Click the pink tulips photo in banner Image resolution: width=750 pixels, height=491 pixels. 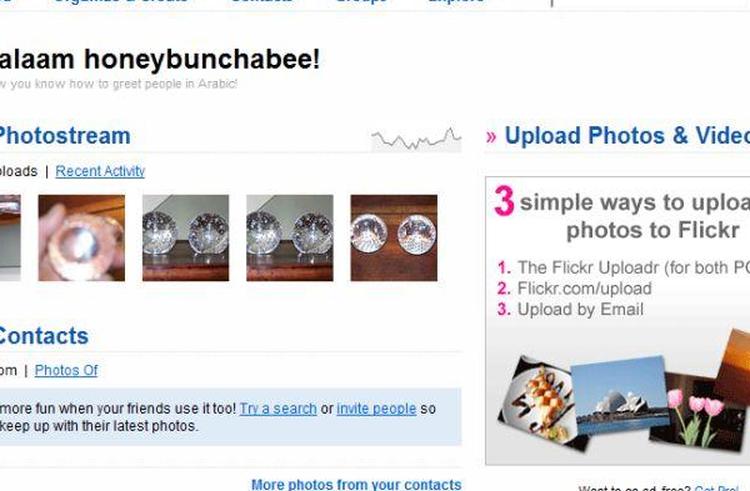696,416
